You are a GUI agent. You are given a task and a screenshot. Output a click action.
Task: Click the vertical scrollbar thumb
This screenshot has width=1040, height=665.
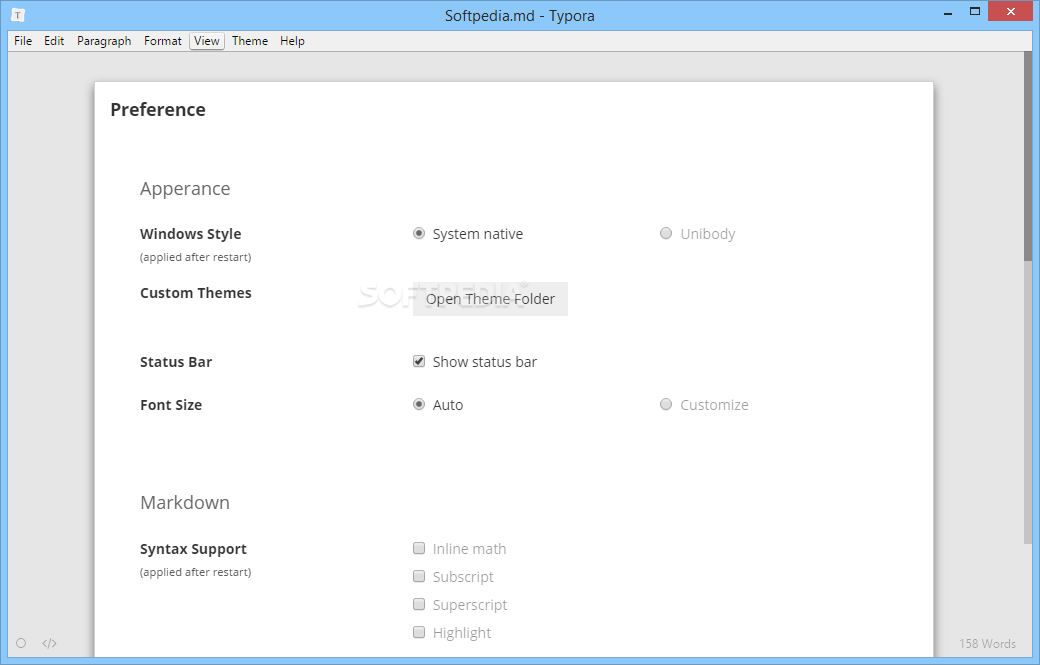click(1028, 156)
